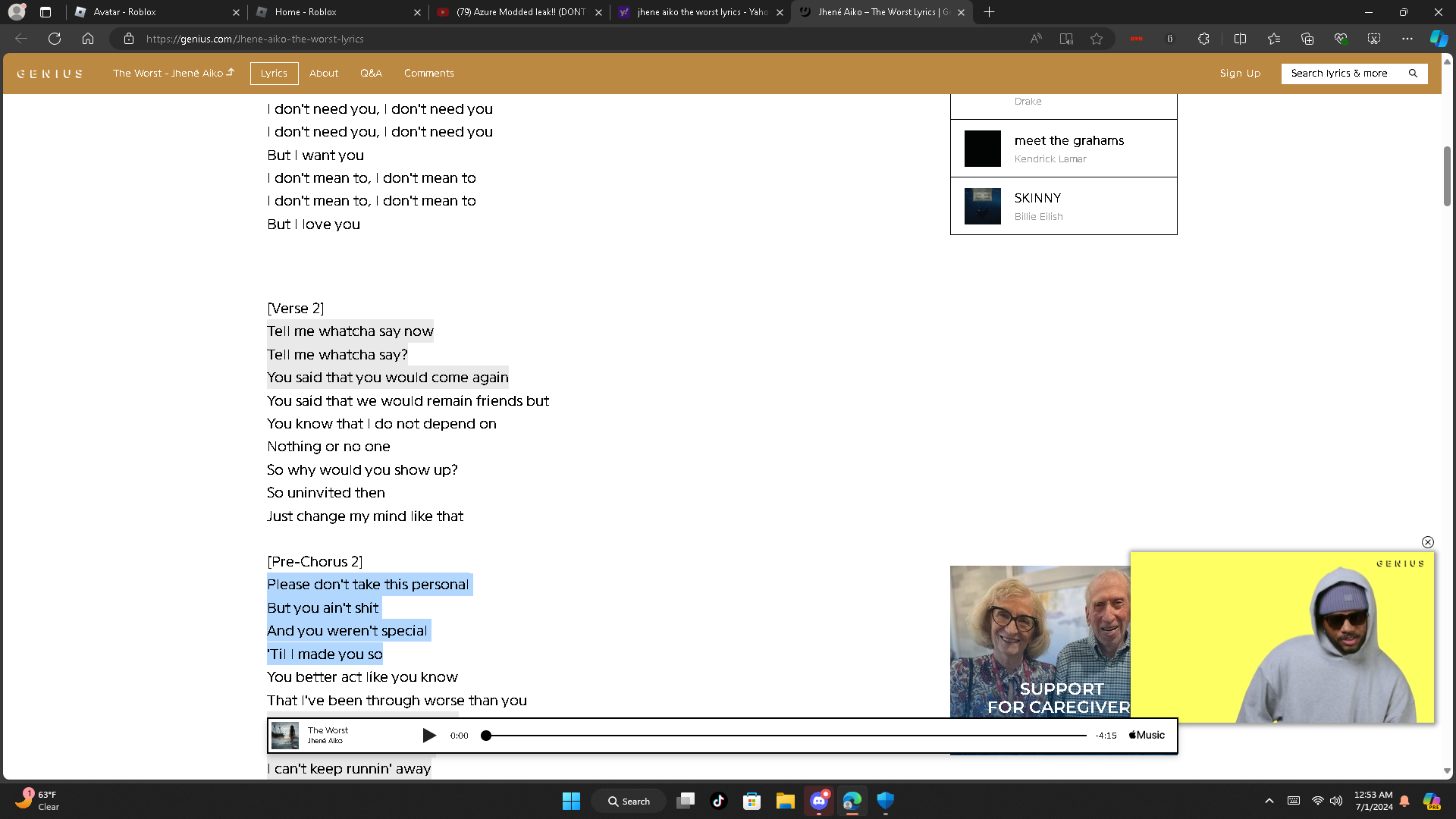Click lyric 'Please don't take this personal'

369,585
